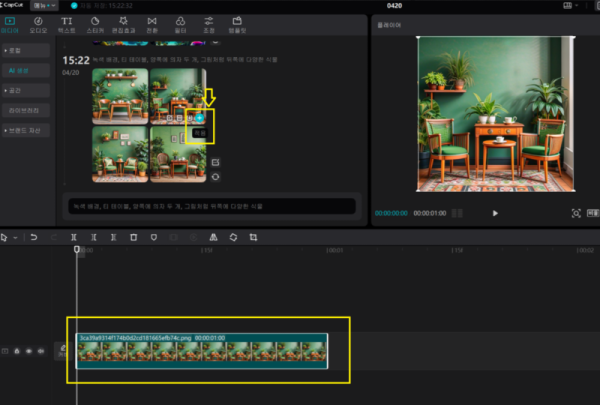600x405 pixels.
Task: Open the Adjustment (조정) icon
Action: point(209,23)
